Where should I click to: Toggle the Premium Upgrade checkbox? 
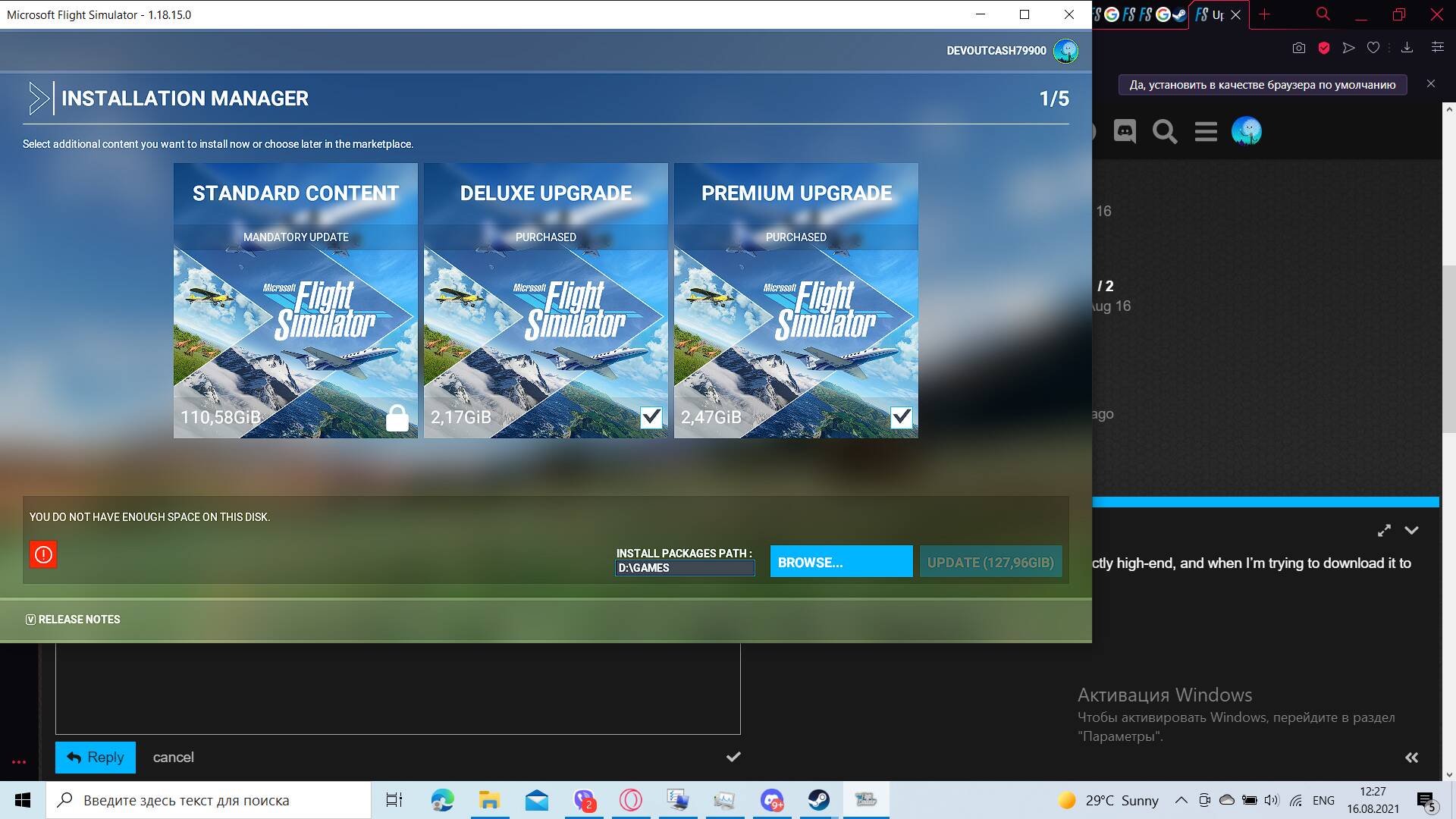pos(901,417)
